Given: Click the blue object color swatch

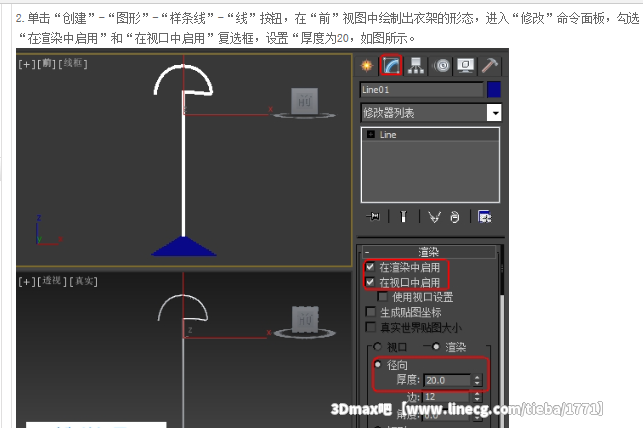Looking at the screenshot, I should [493, 90].
